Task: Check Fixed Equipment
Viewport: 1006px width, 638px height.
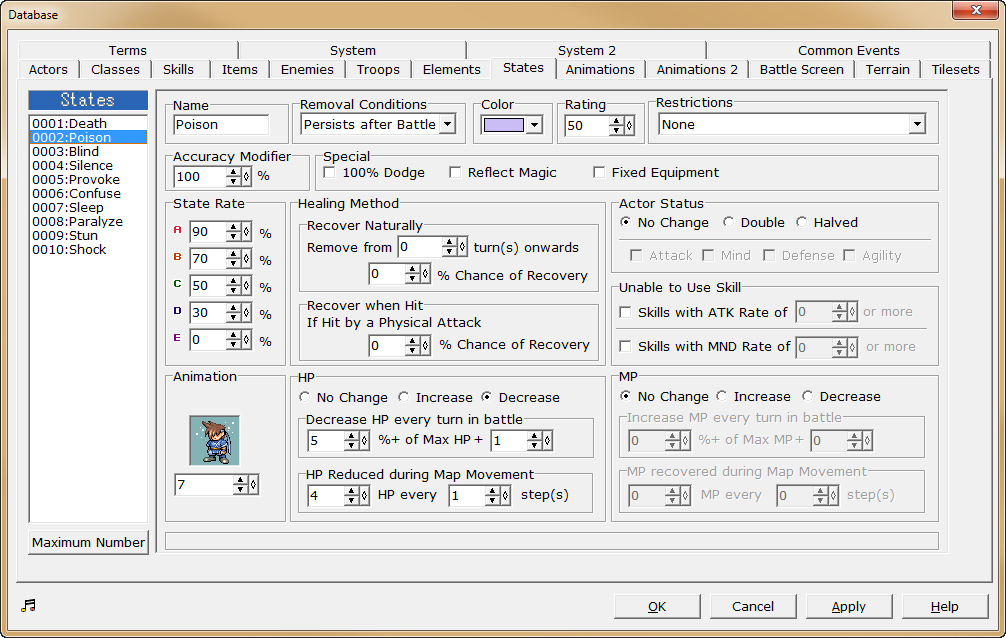Action: coord(598,172)
